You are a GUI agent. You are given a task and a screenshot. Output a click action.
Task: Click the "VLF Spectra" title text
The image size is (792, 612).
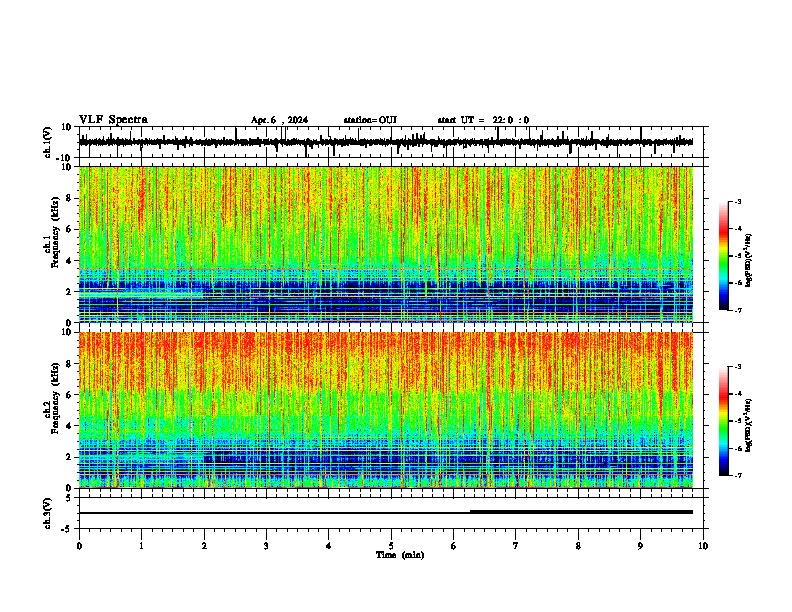click(113, 120)
